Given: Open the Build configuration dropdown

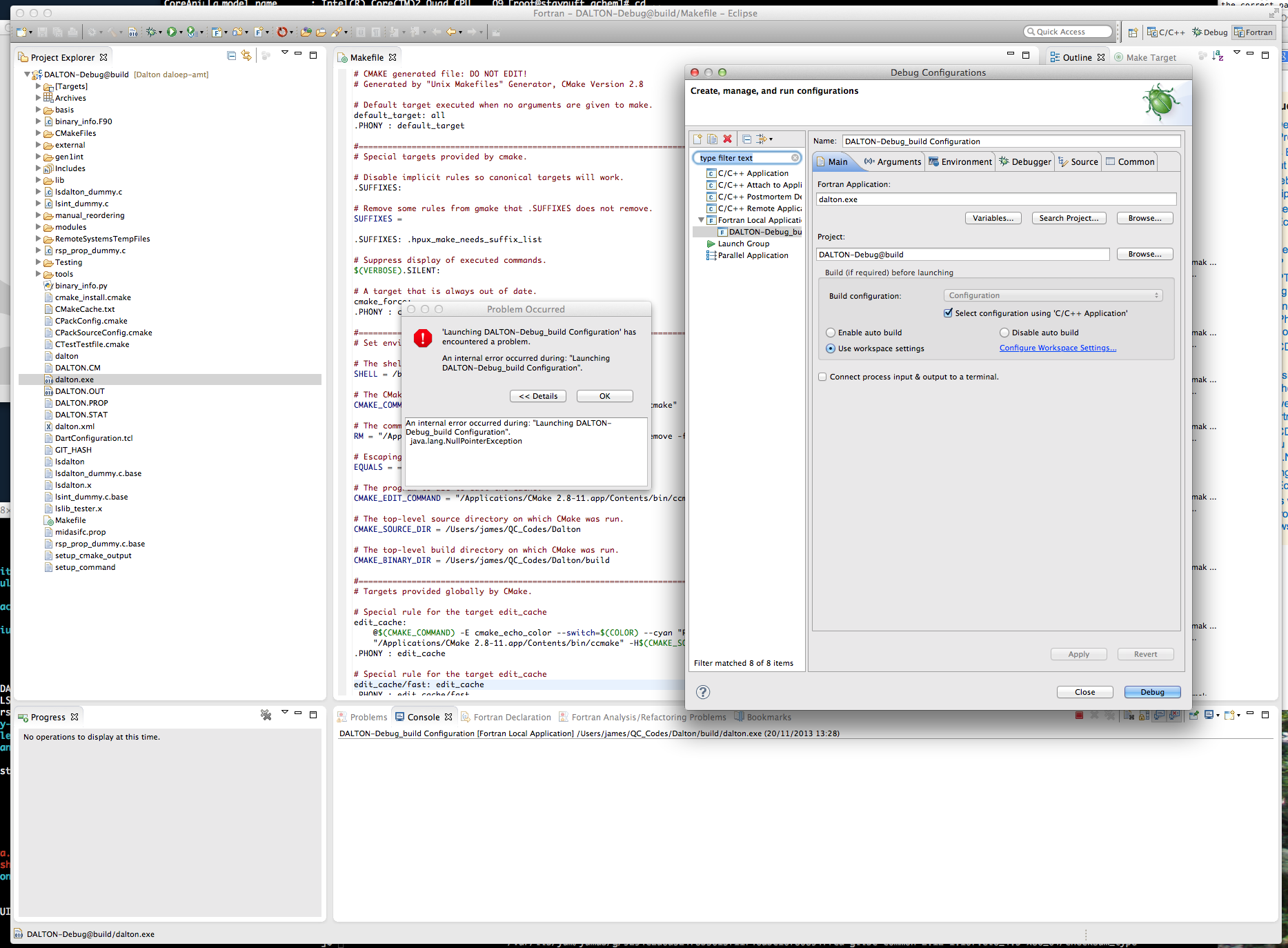Looking at the screenshot, I should [x=1053, y=295].
